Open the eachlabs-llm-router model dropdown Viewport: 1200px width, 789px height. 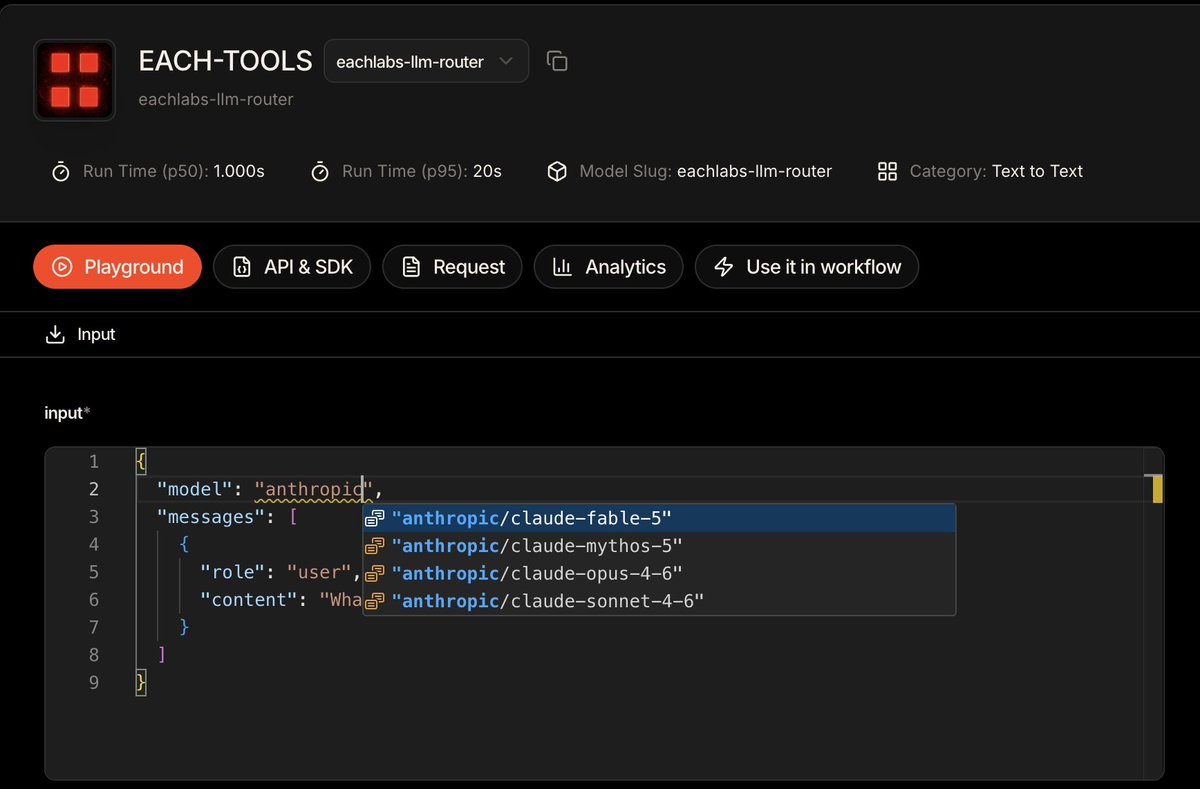coord(426,61)
